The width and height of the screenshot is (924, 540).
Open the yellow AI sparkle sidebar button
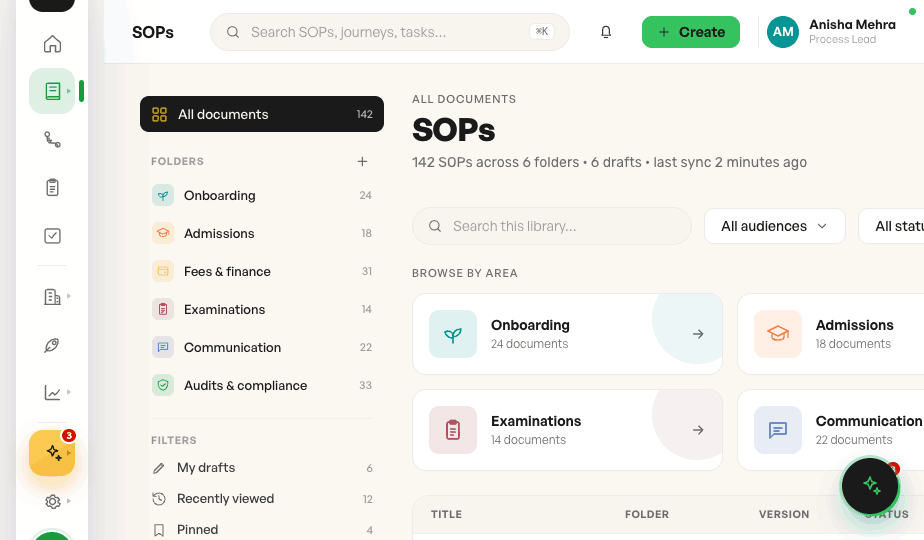52,453
